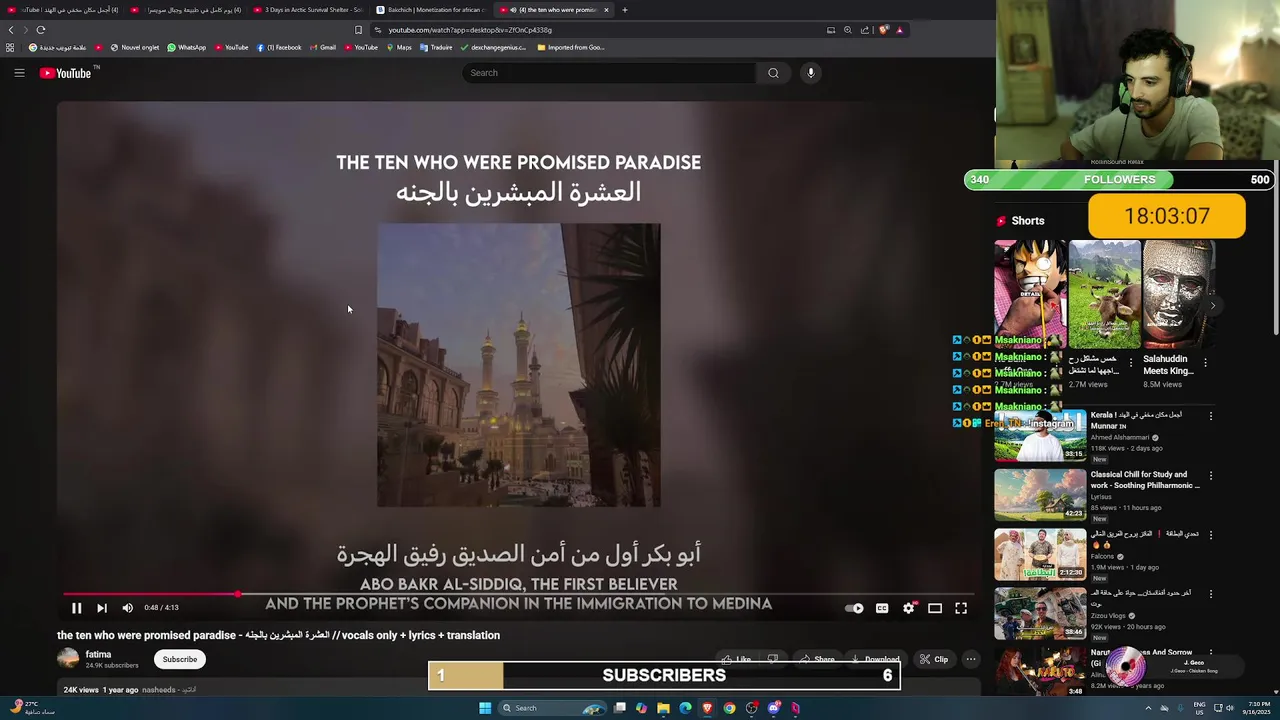Open Classical Chill for Study video thumbnail
The width and height of the screenshot is (1280, 720).
[1040, 494]
